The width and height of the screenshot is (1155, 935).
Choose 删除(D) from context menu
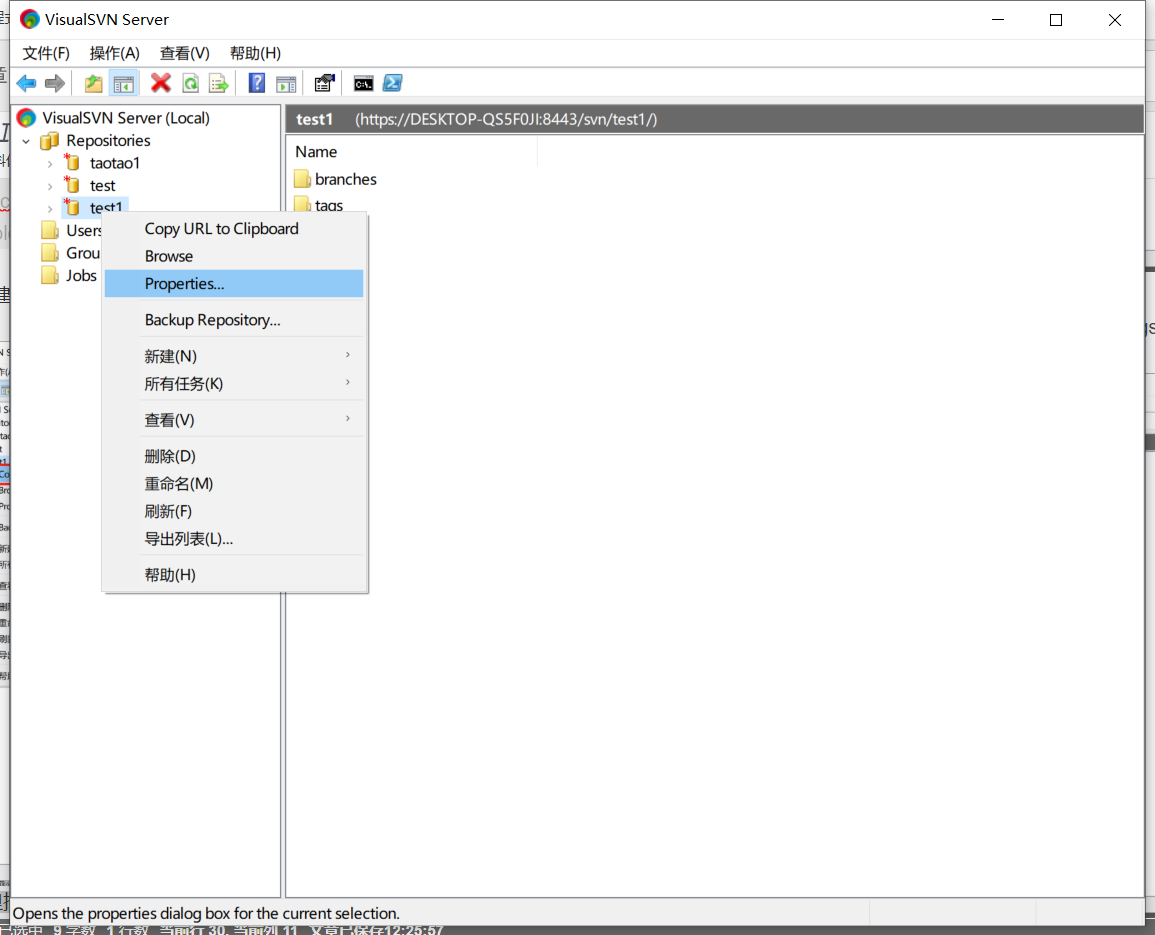[234, 456]
